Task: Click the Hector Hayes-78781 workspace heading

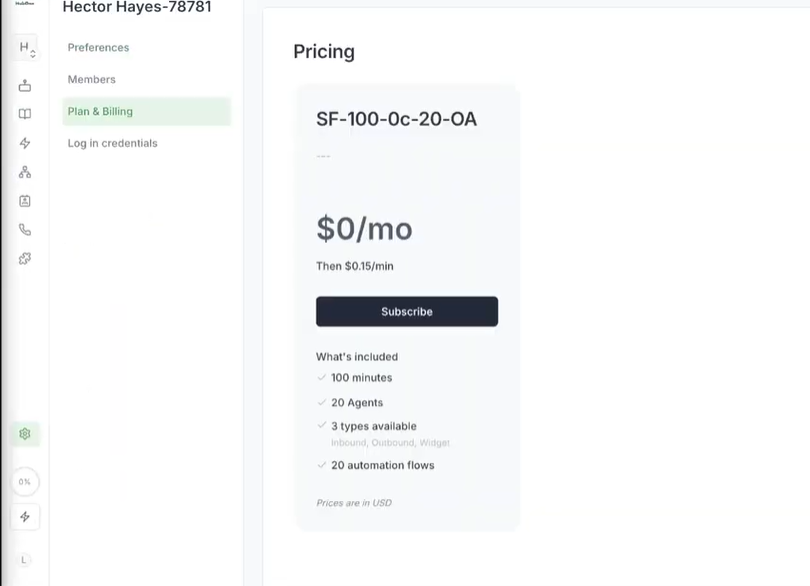Action: coord(137,8)
